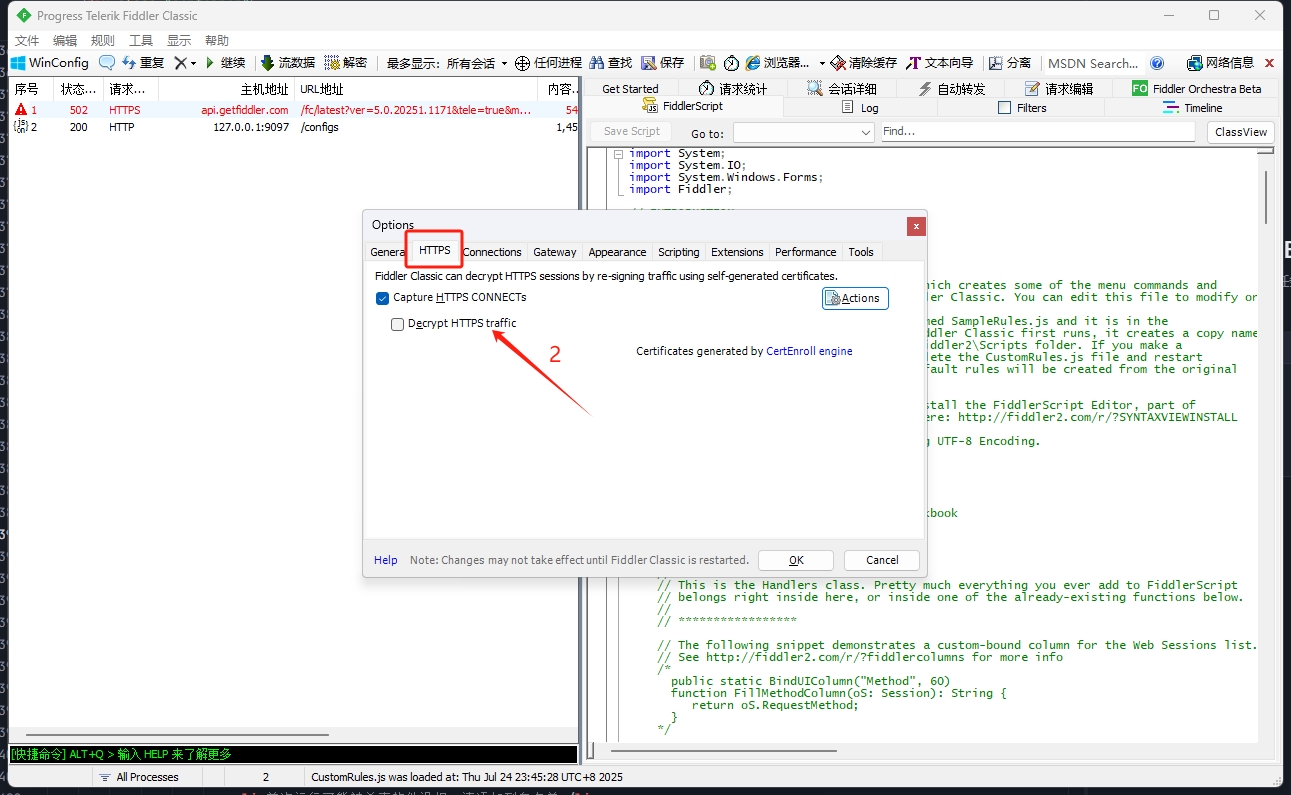Switch to the Get Started tab

coord(630,88)
